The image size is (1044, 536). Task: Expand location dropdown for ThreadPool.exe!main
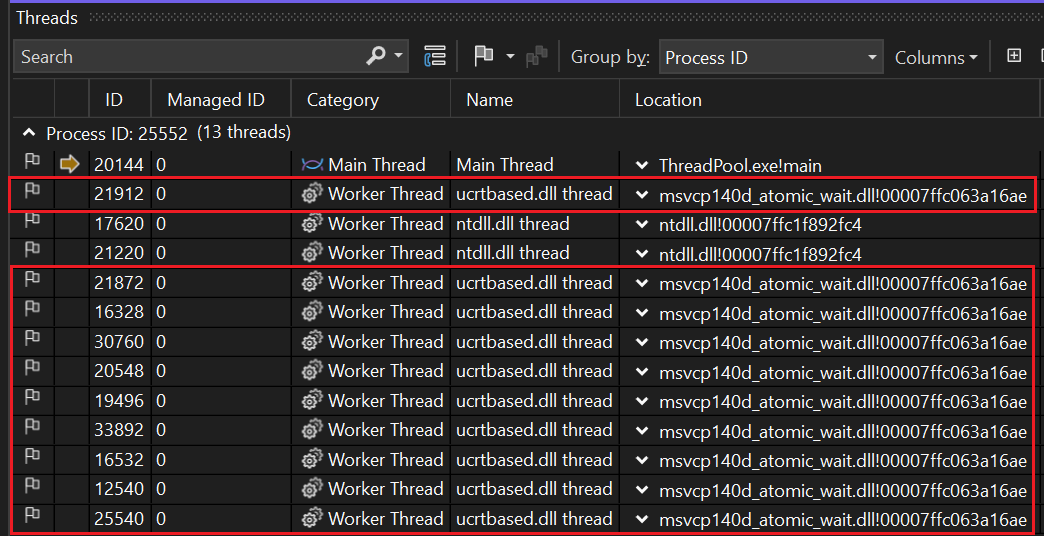click(641, 165)
